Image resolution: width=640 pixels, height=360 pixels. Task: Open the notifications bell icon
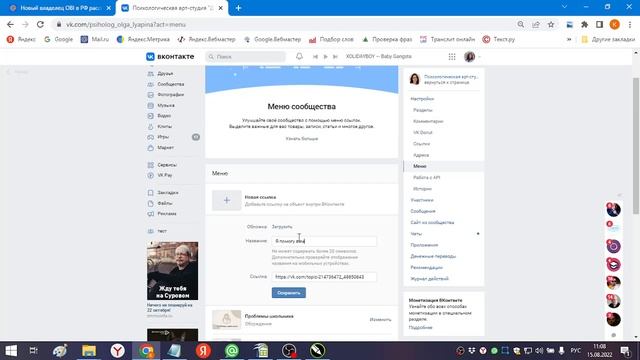(299, 56)
